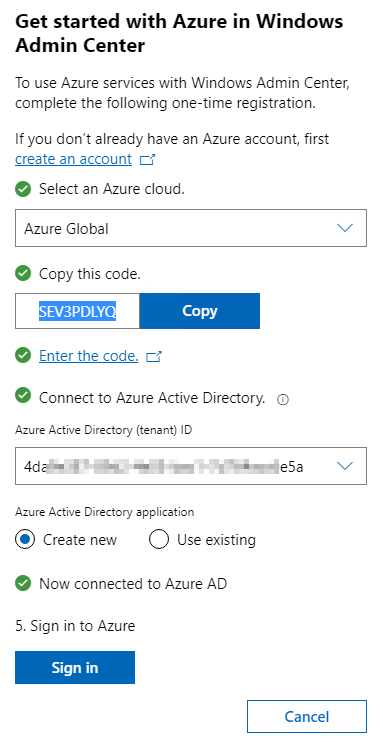This screenshot has width=383, height=742.
Task: Click the Copy button
Action: click(200, 311)
